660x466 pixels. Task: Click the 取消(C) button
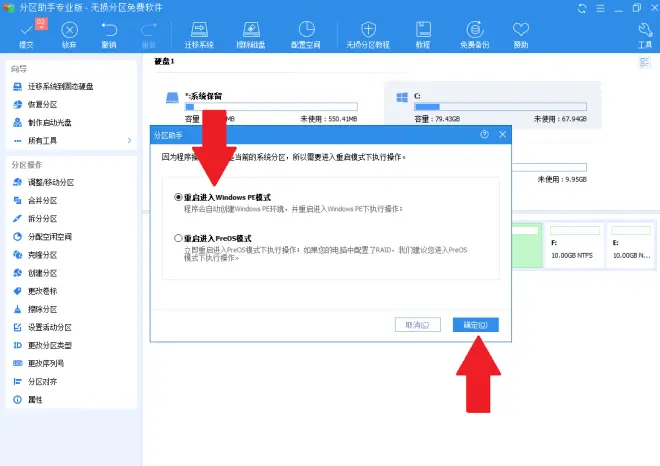[418, 325]
